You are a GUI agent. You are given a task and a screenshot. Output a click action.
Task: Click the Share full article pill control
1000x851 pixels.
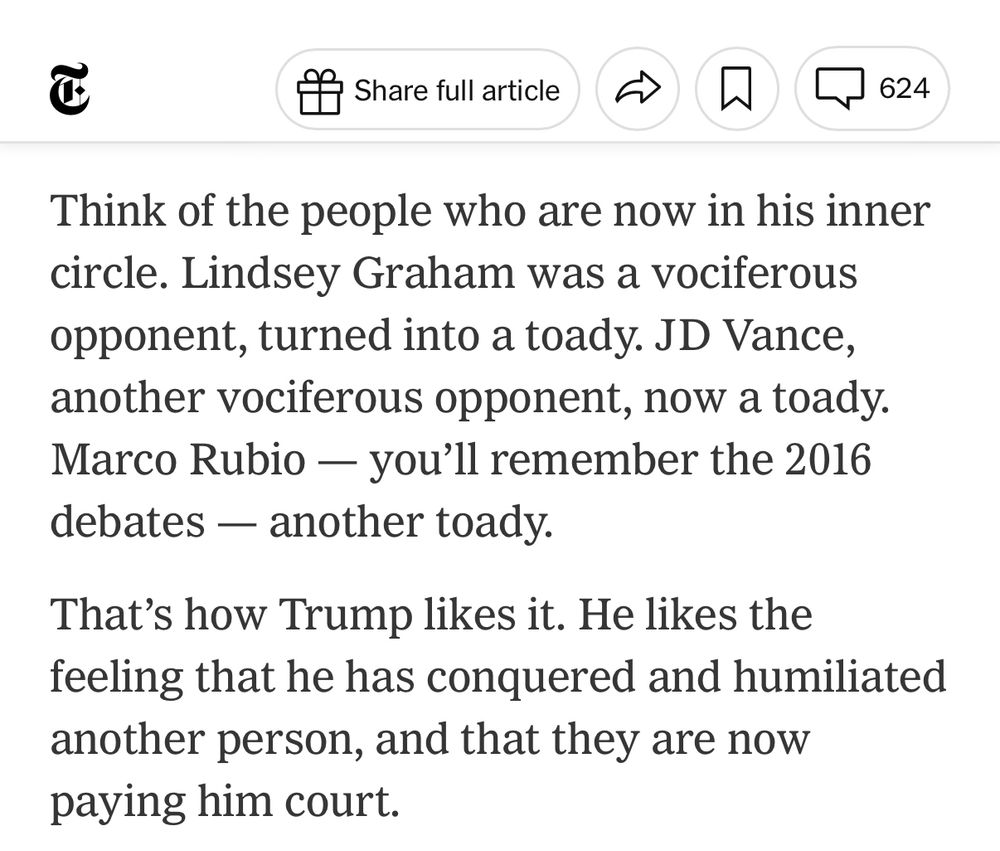point(428,88)
